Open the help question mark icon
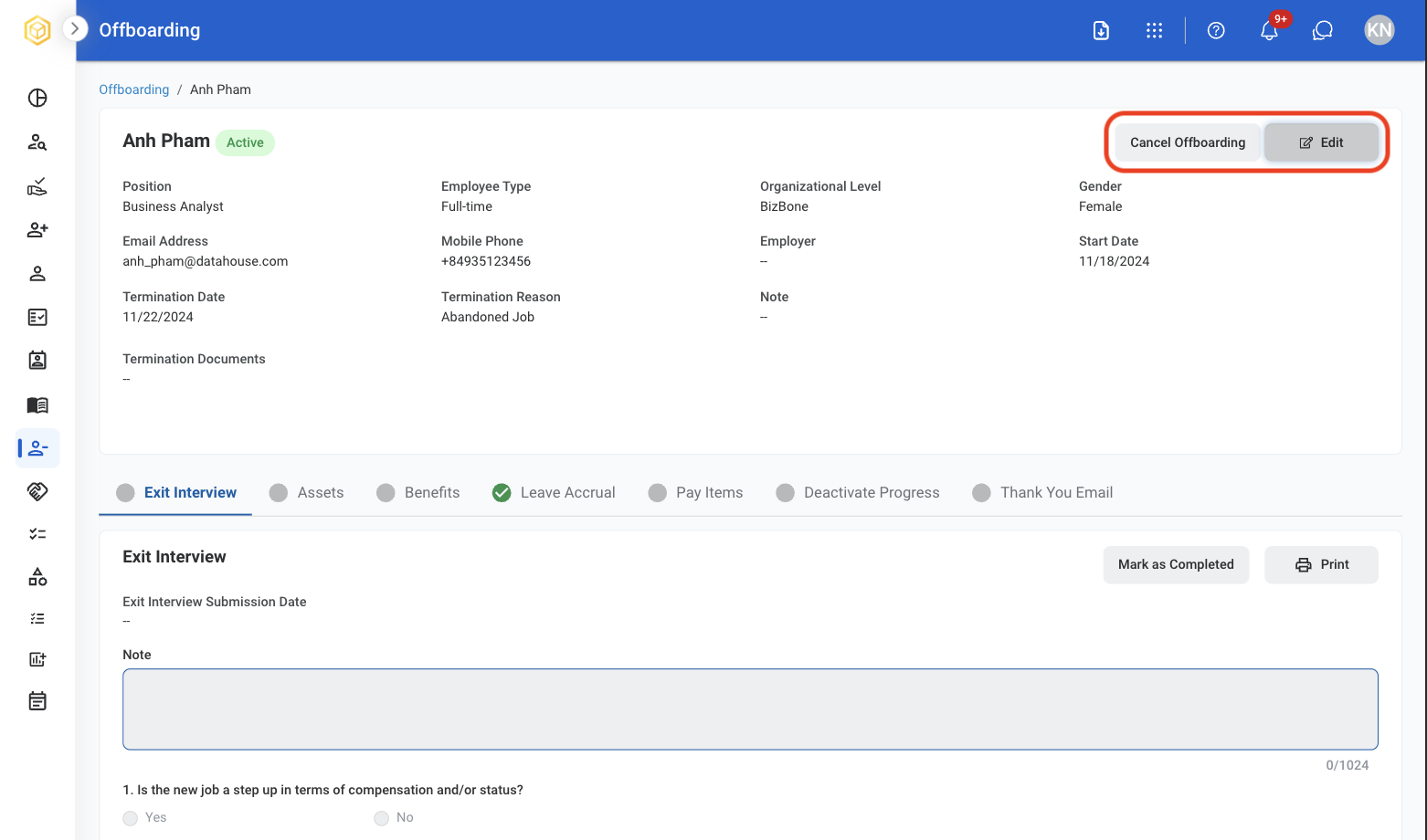 (1216, 30)
